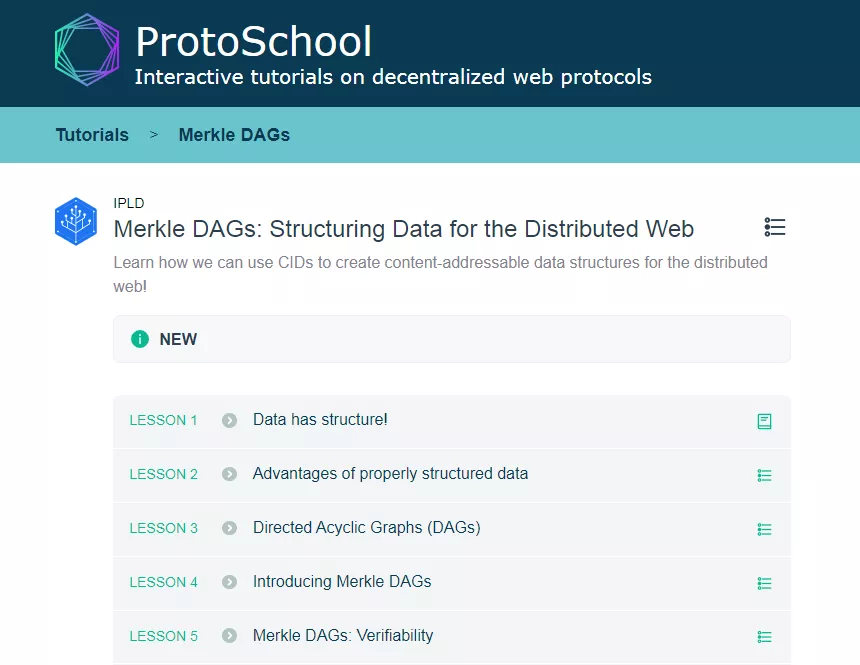This screenshot has height=665, width=860.
Task: Click the tutorial description about CIDs
Action: [440, 274]
